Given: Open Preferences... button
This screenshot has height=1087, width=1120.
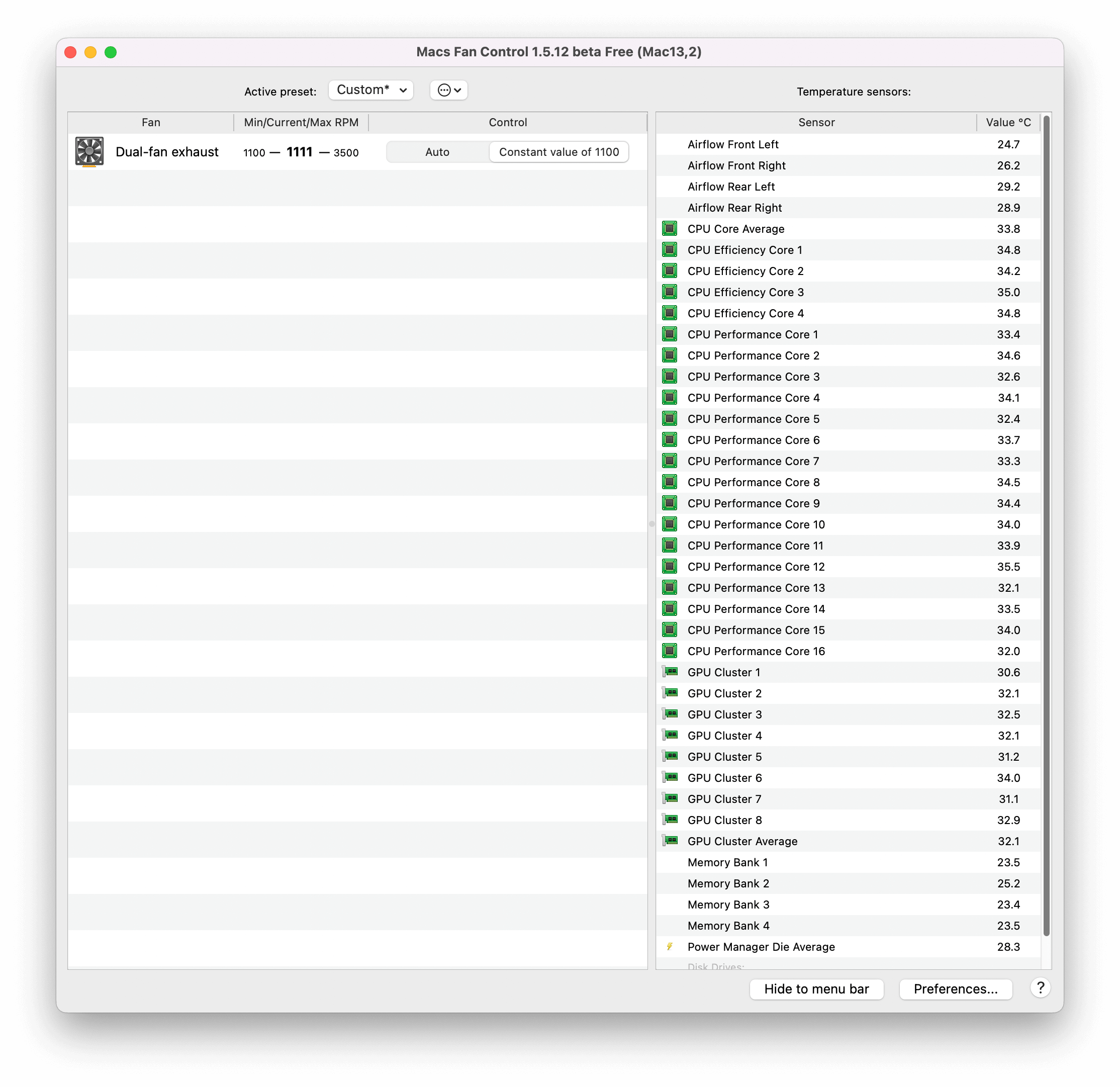Looking at the screenshot, I should 956,989.
